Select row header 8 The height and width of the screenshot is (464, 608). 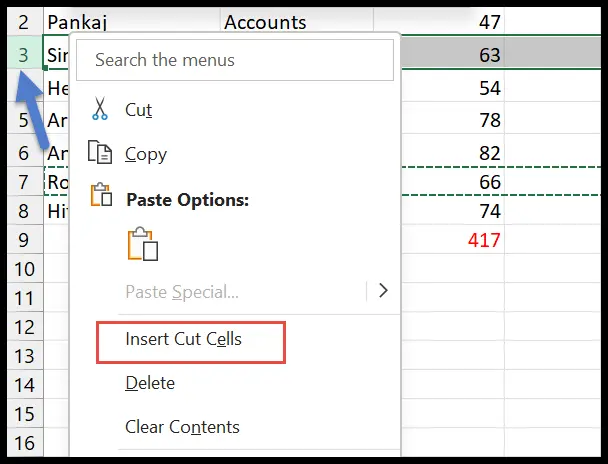point(24,211)
